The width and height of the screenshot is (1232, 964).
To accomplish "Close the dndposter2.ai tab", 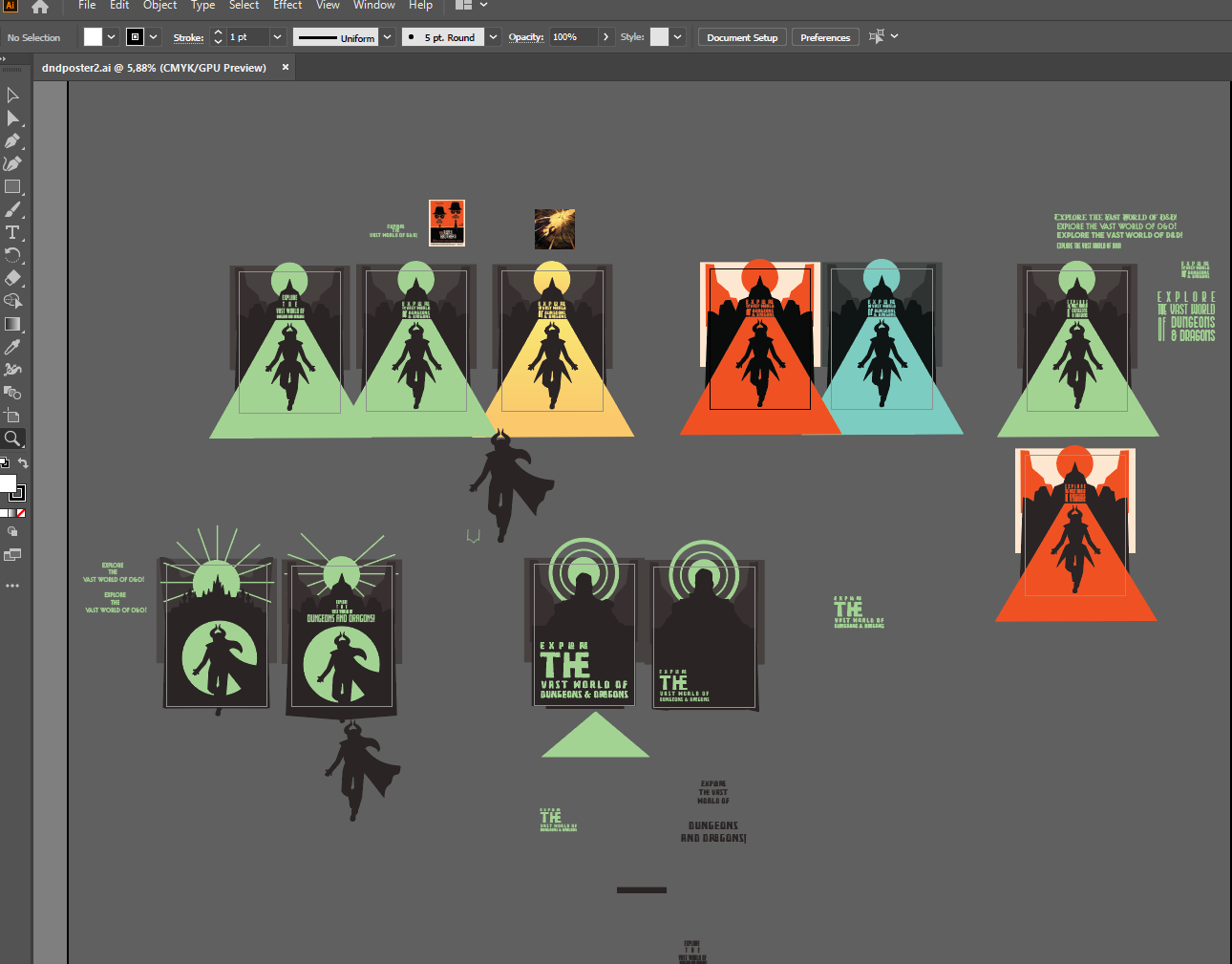I will pos(285,67).
